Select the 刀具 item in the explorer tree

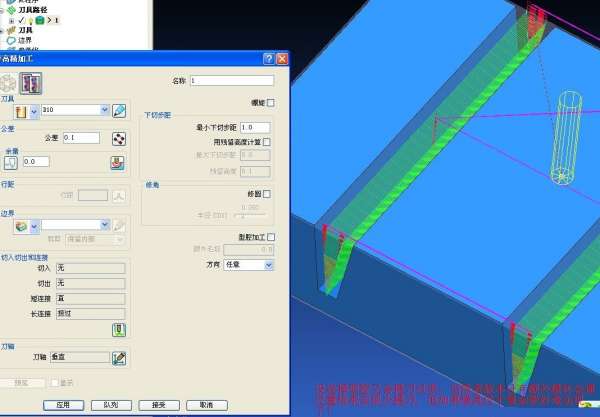click(26, 30)
